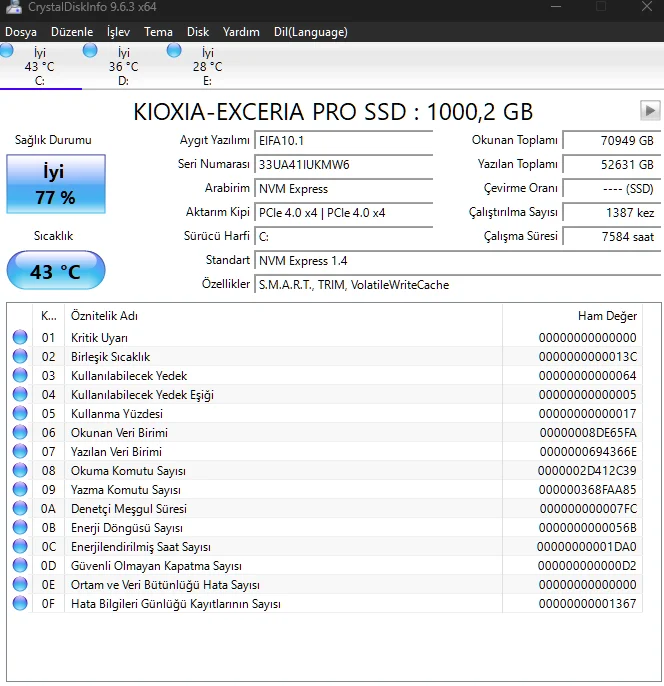664x686 pixels.
Task: Select the C: drive status orb
Action: tap(8, 51)
